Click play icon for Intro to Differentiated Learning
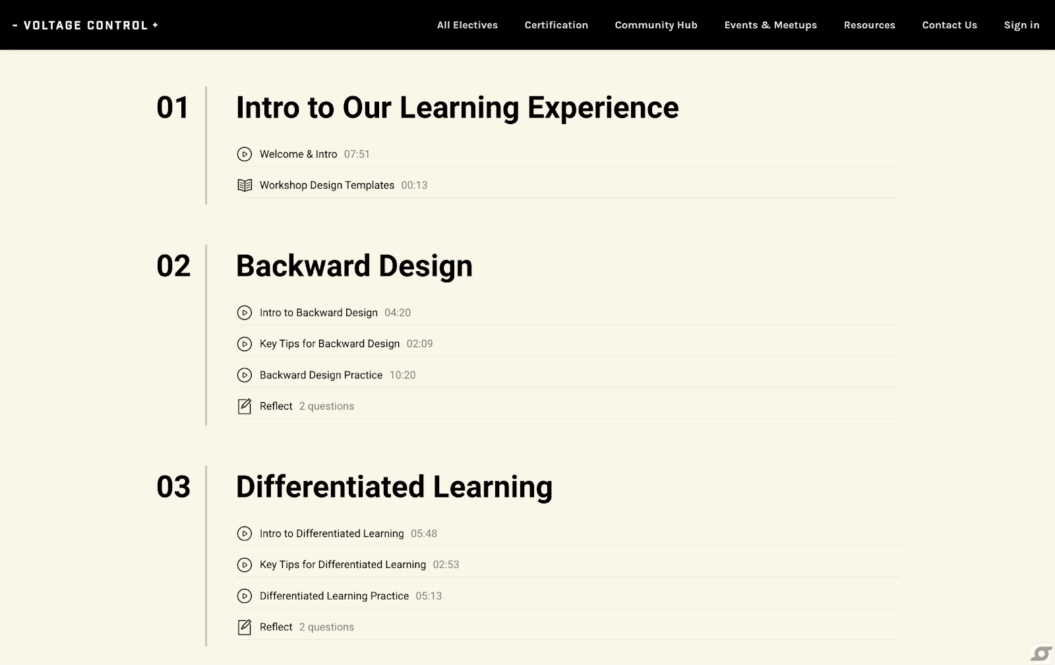 244,534
